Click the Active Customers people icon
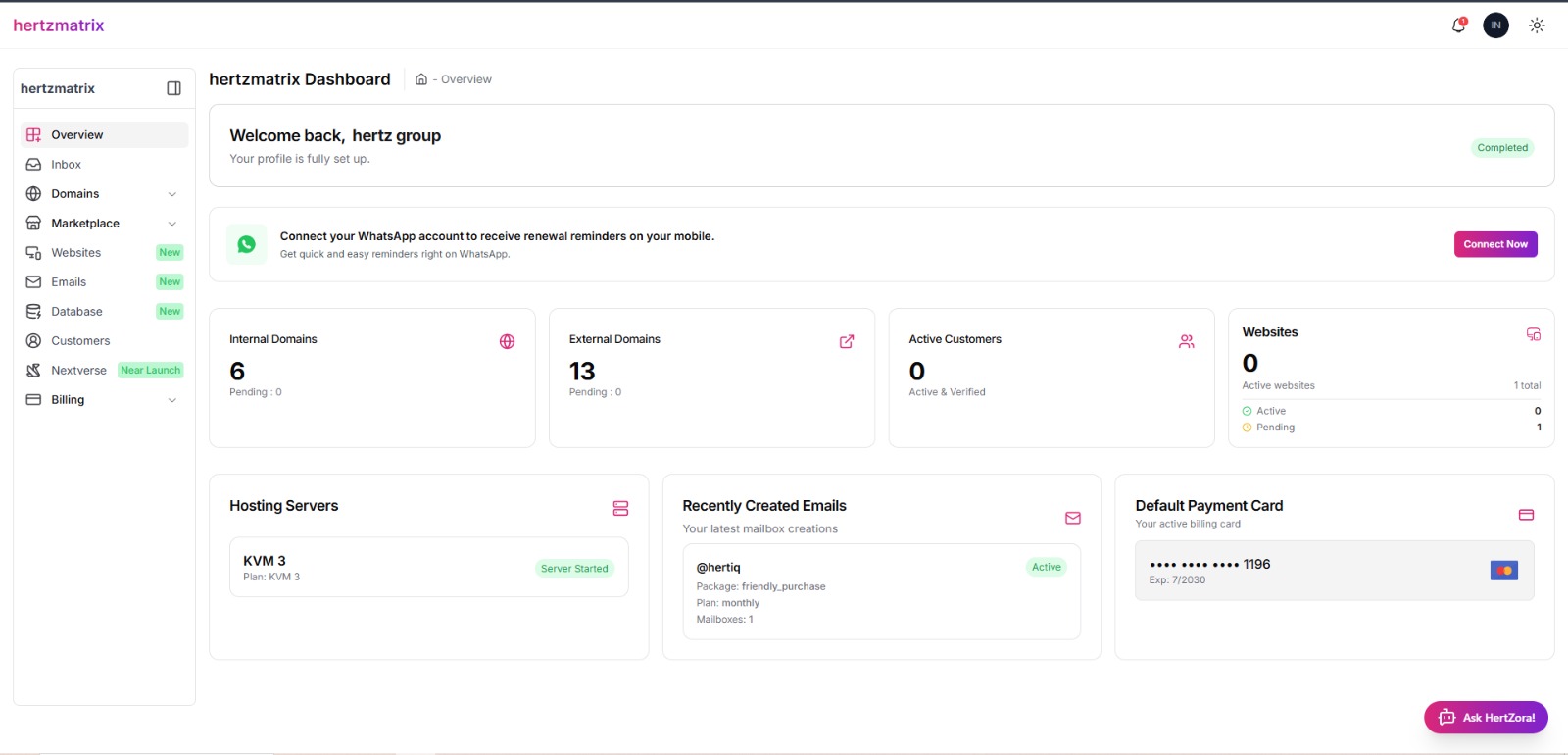1568x755 pixels. click(x=1187, y=341)
